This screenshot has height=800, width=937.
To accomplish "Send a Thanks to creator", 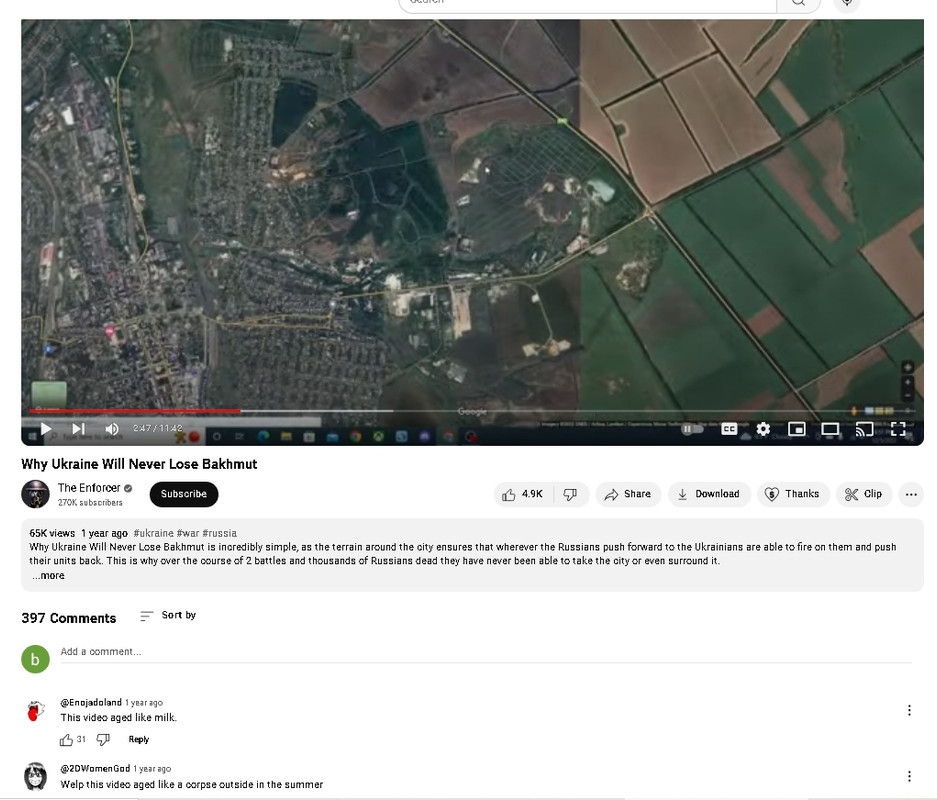I will (x=793, y=494).
